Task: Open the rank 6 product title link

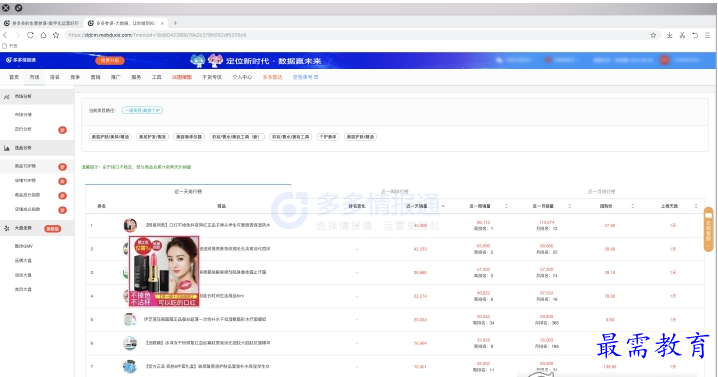Action: pos(207,343)
